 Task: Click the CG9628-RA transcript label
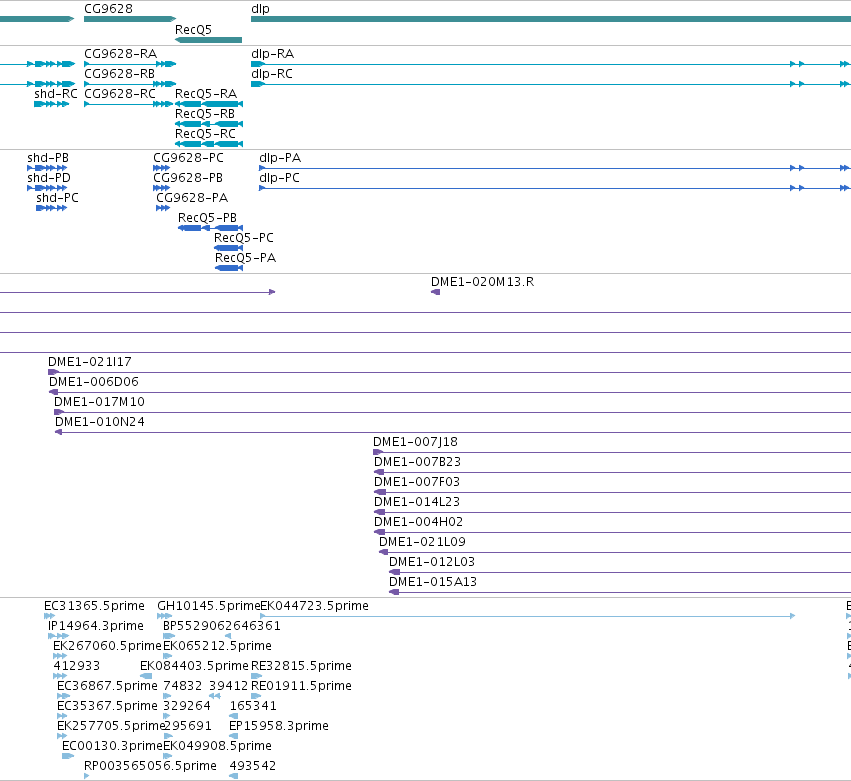click(x=120, y=54)
